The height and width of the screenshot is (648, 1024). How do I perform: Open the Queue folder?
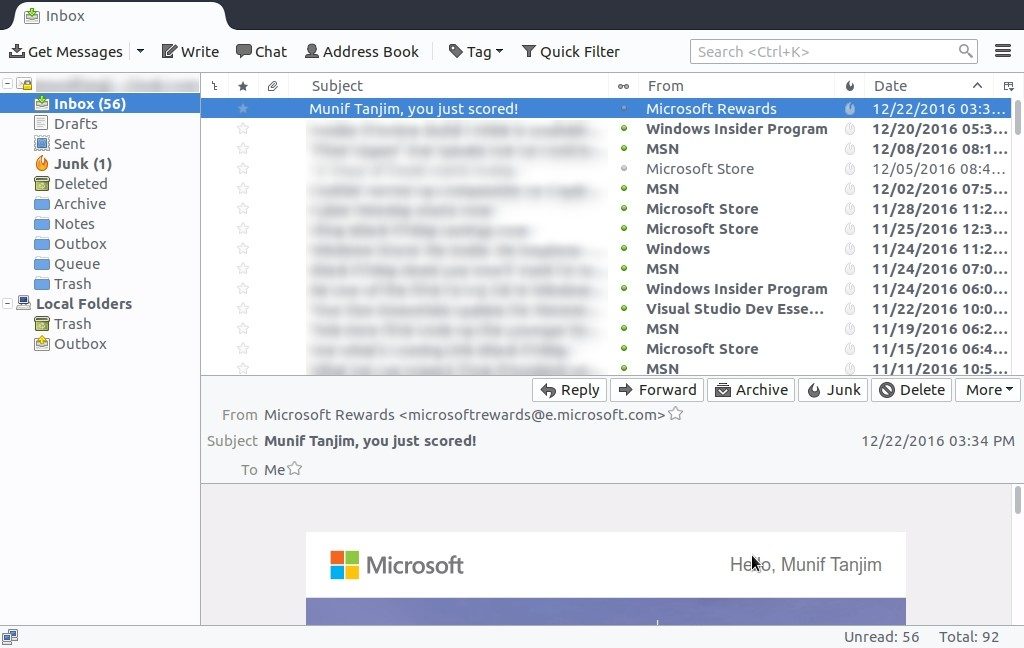coord(76,264)
